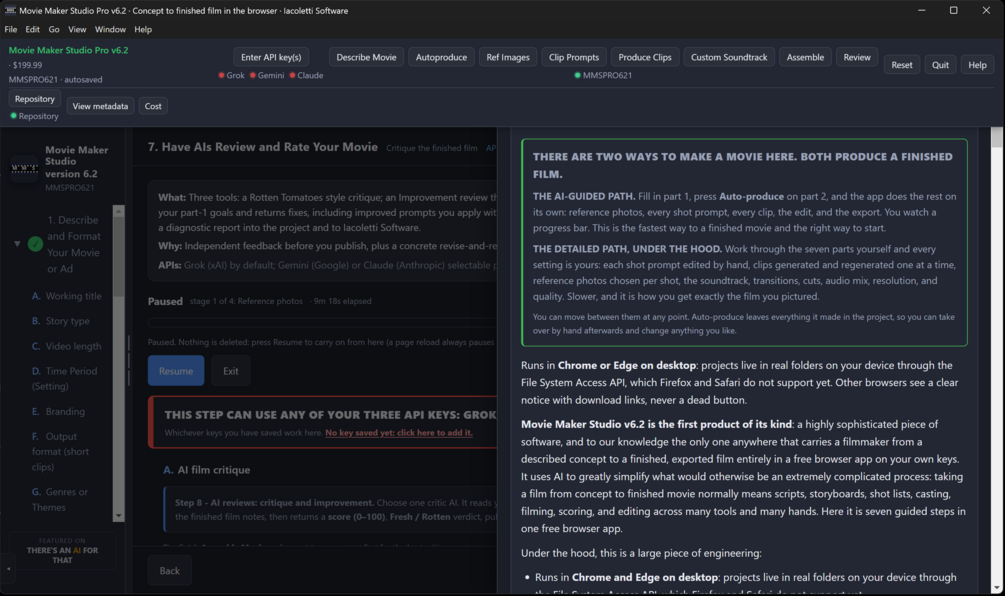The height and width of the screenshot is (596, 1005).
Task: Open the View menu
Action: point(77,29)
